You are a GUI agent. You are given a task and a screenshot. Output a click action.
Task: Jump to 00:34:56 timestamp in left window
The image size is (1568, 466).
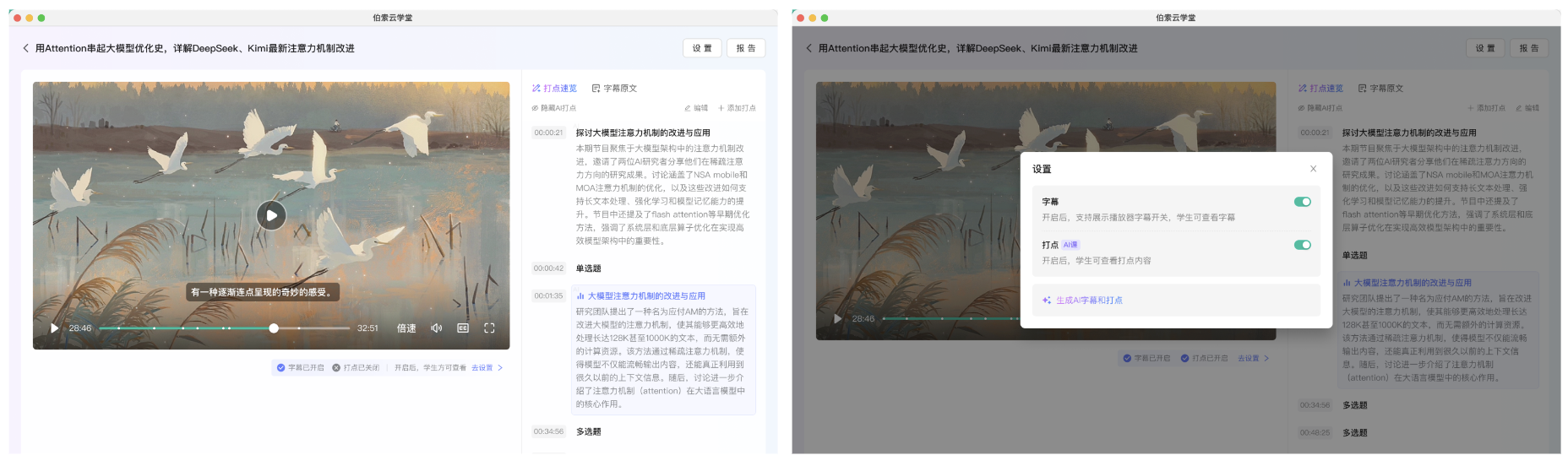point(548,431)
